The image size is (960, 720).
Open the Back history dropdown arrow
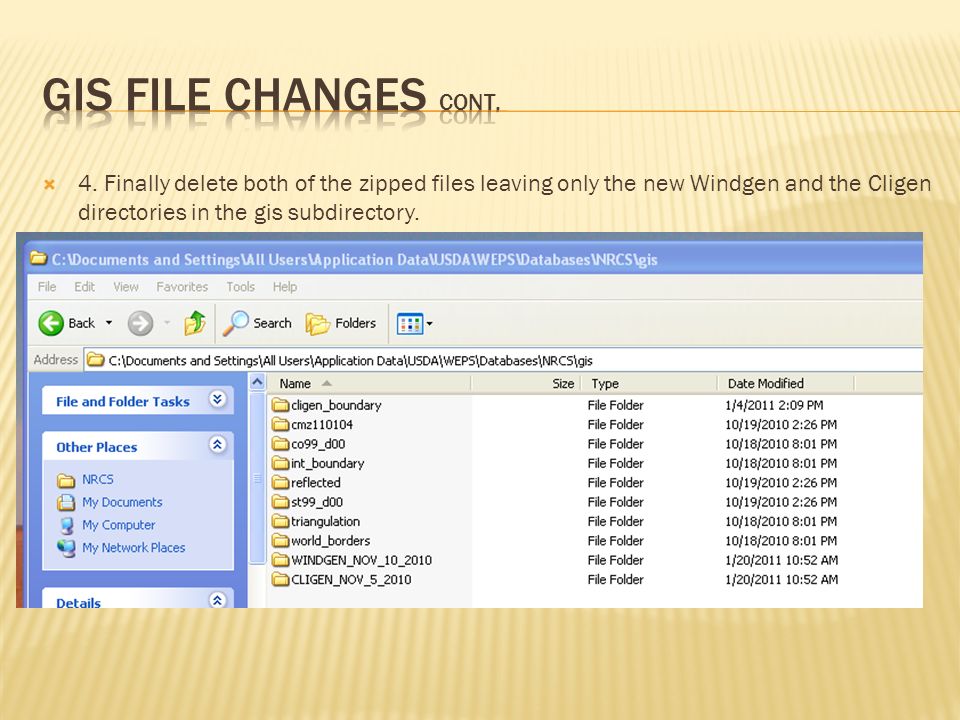tap(109, 323)
